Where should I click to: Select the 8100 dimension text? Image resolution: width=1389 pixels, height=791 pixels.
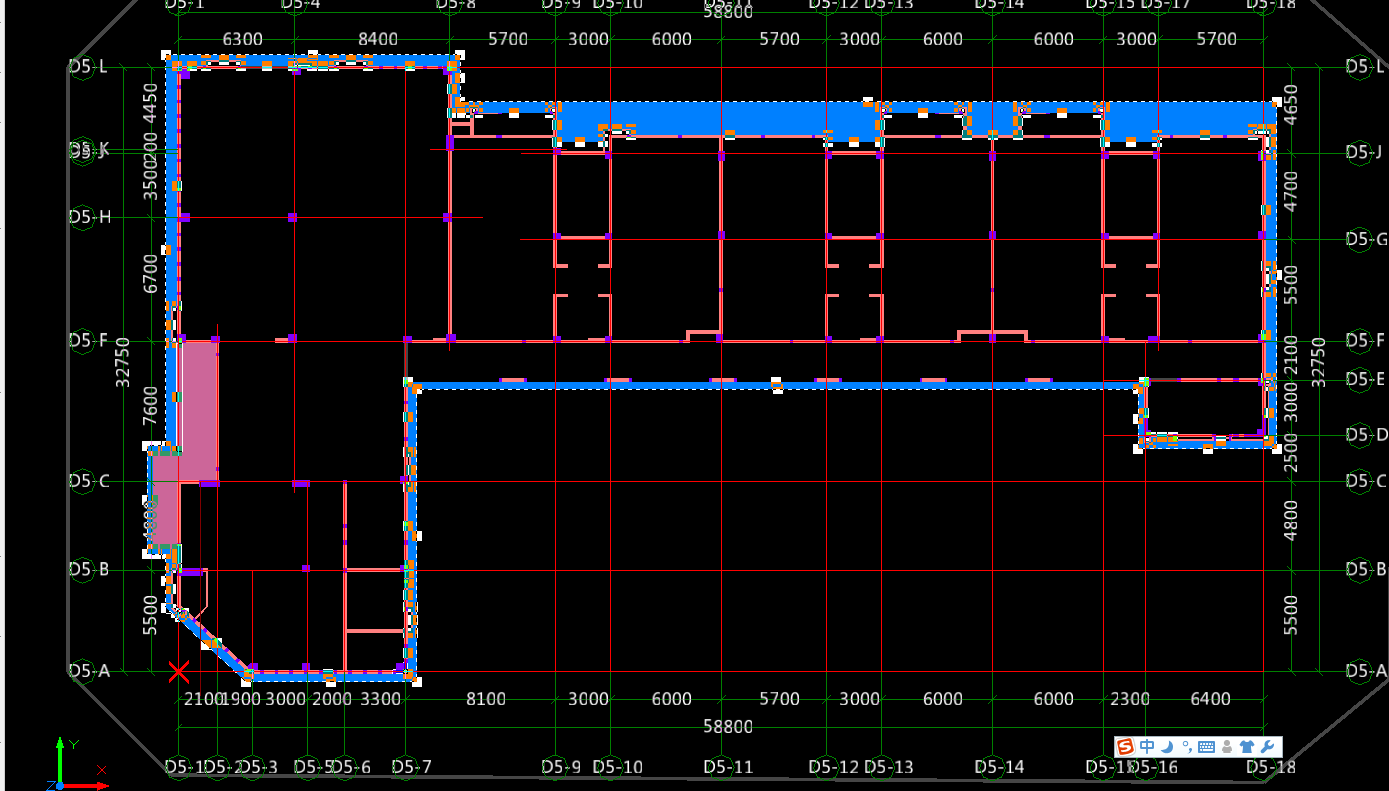click(x=486, y=699)
